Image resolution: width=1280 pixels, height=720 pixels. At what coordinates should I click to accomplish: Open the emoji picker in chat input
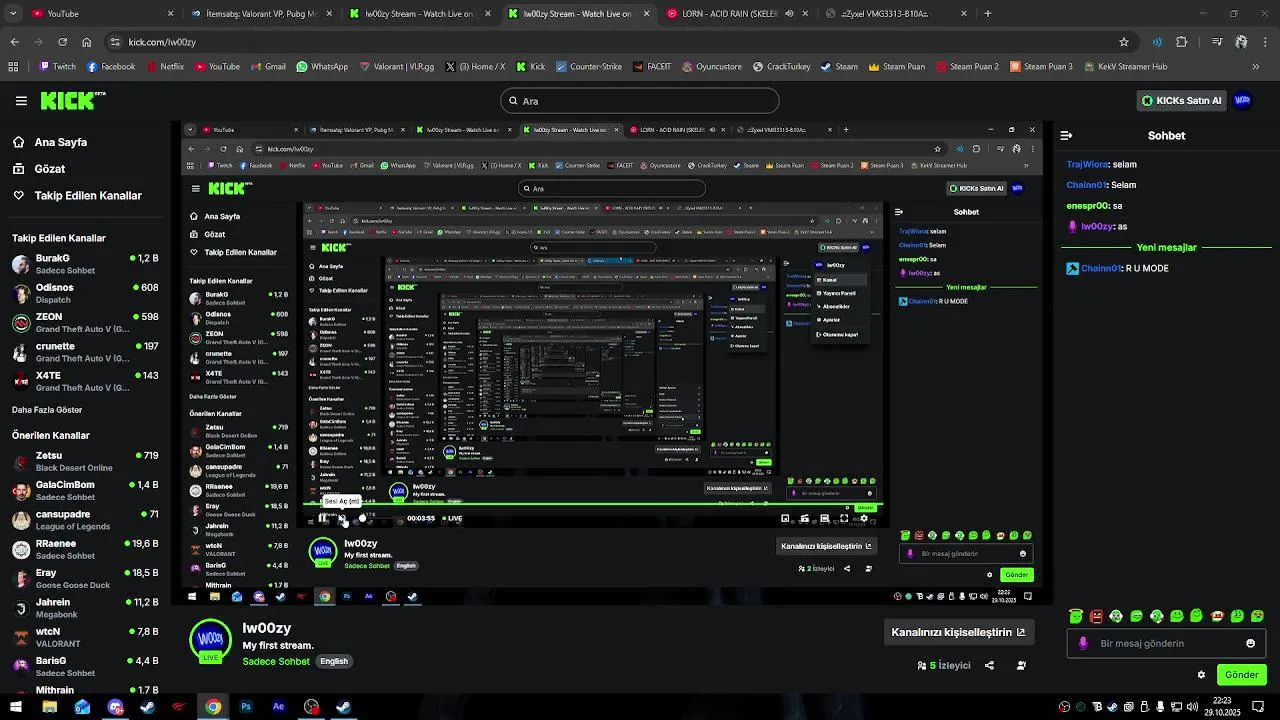(x=1250, y=643)
